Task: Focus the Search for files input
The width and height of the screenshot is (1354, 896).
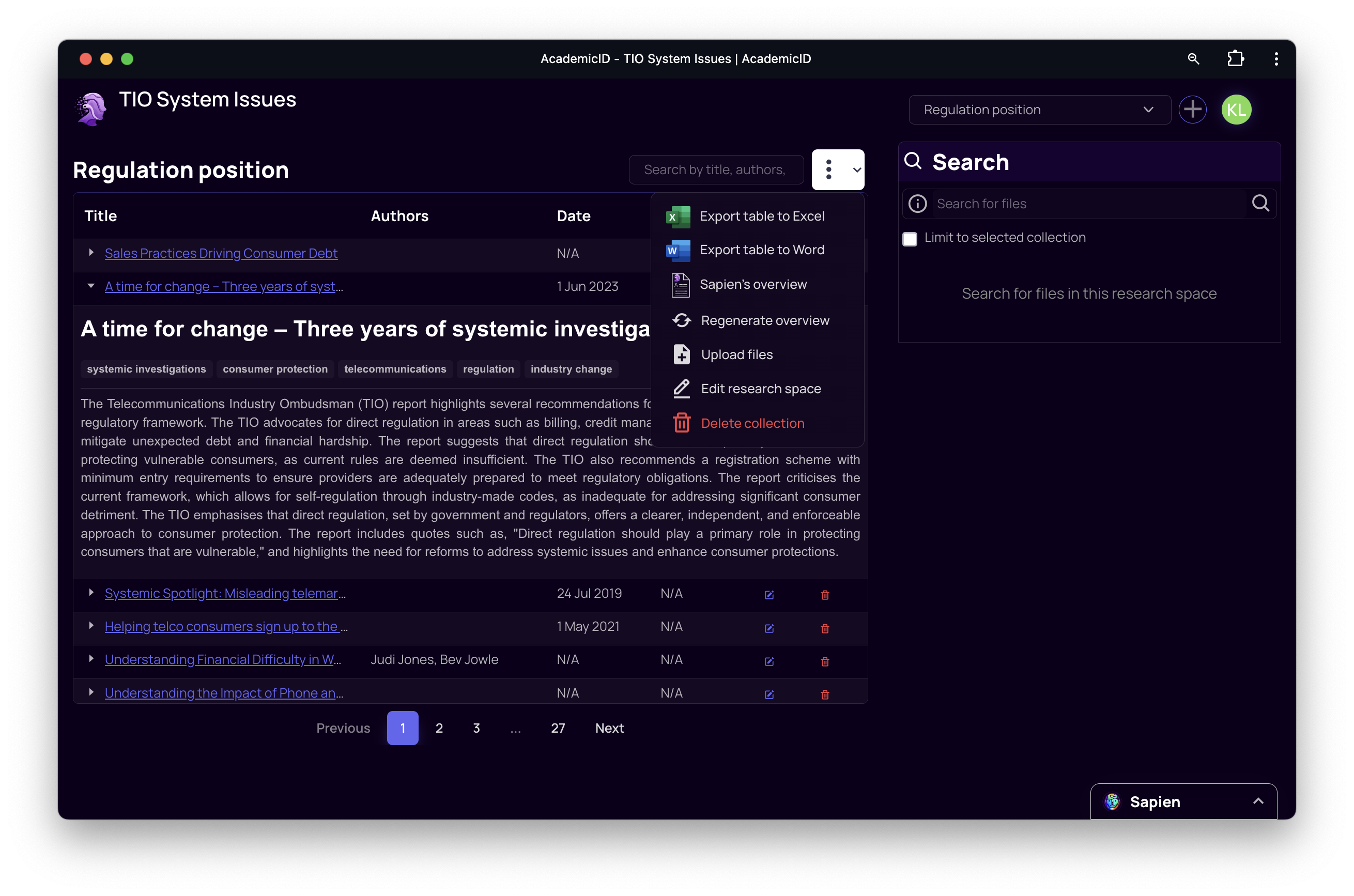Action: click(1089, 204)
